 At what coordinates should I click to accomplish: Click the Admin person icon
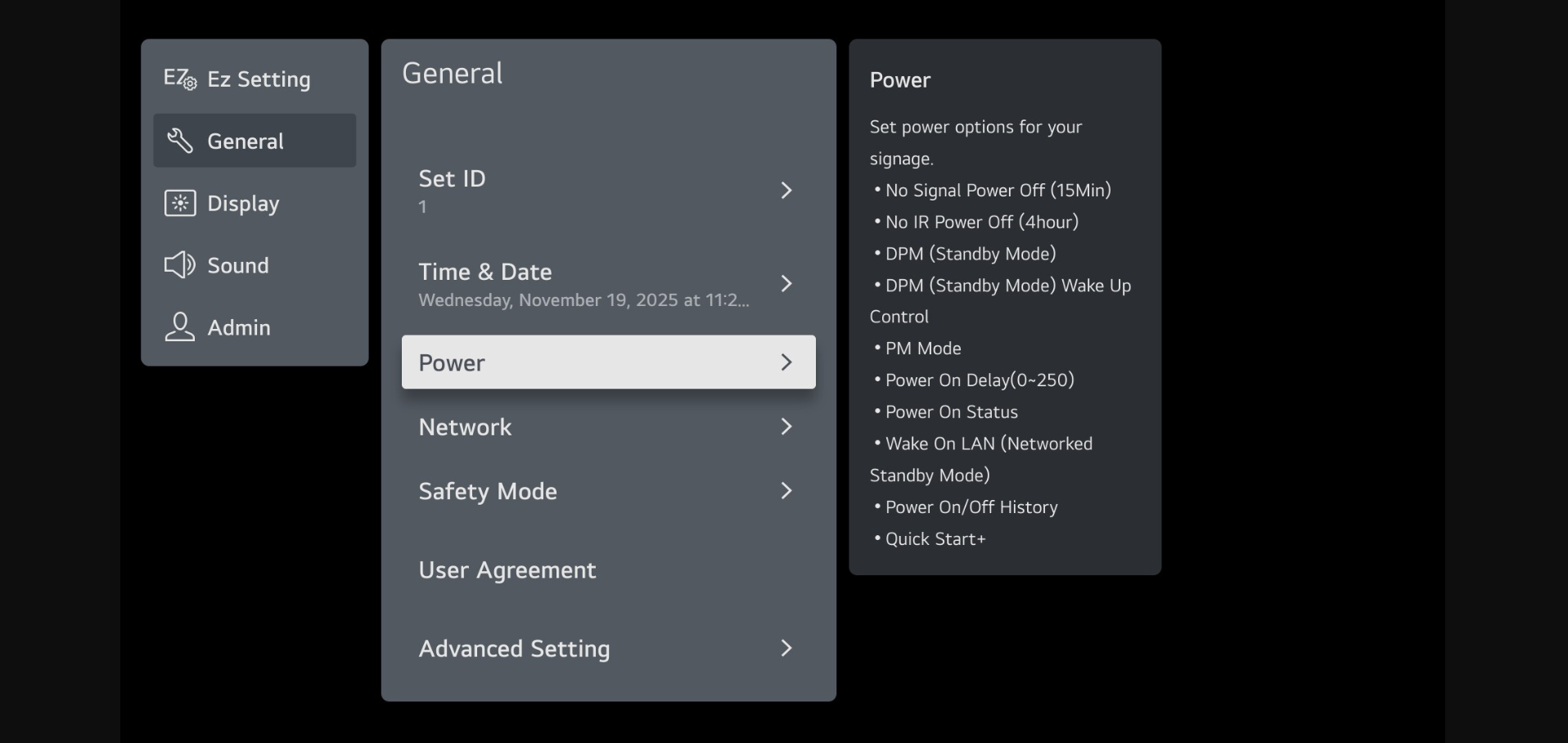tap(180, 327)
